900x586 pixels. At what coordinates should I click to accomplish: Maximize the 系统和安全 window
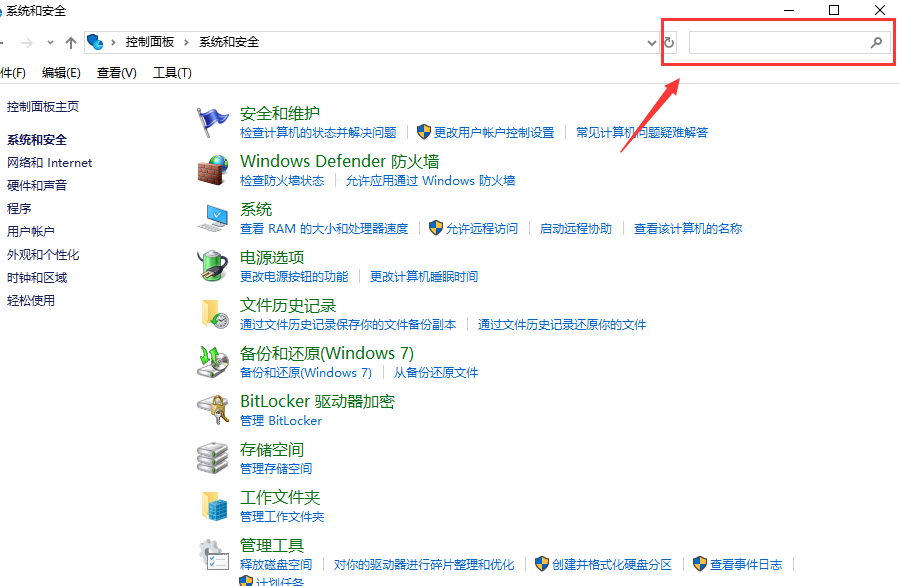(834, 10)
